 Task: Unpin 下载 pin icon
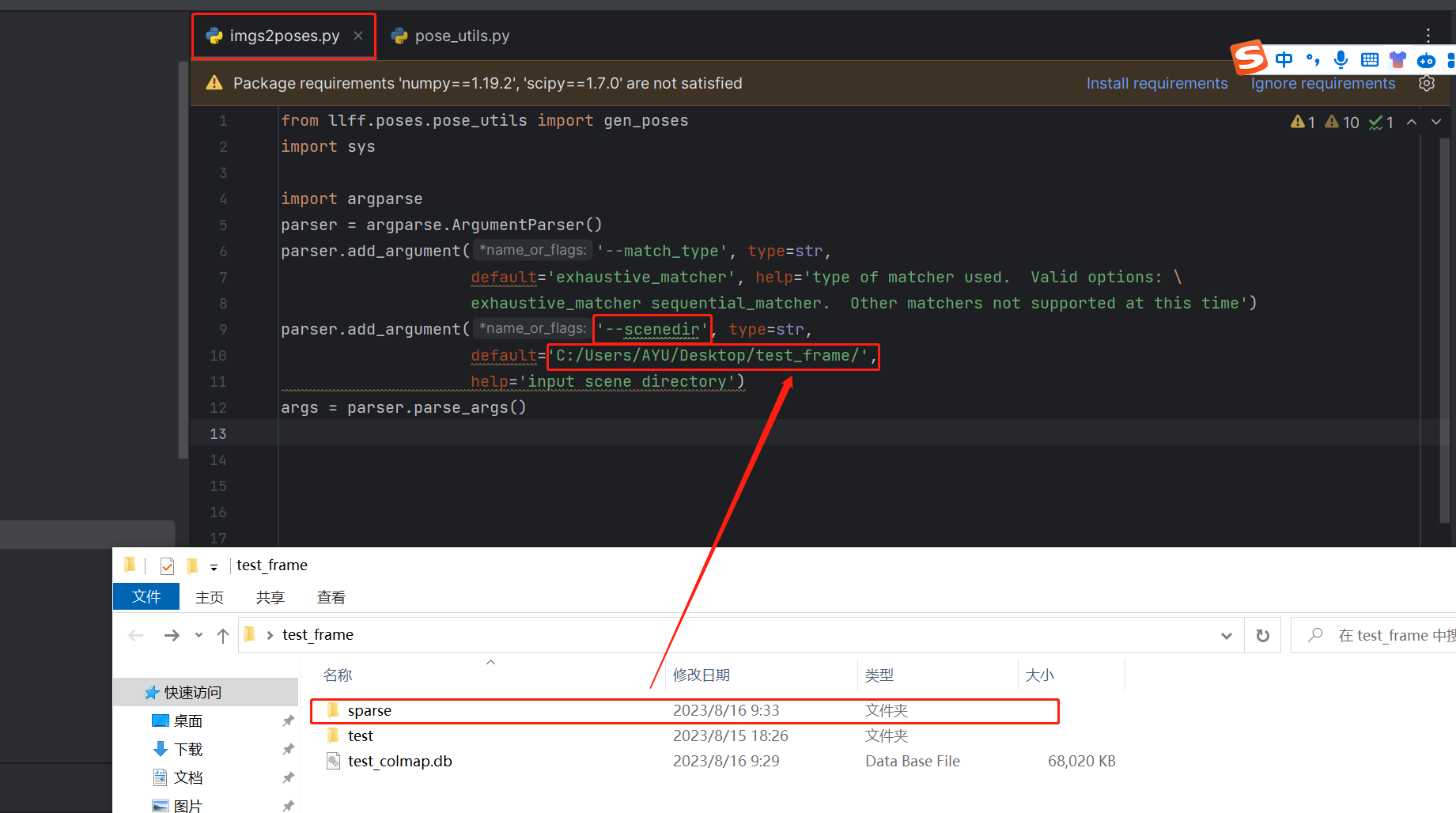tap(288, 750)
